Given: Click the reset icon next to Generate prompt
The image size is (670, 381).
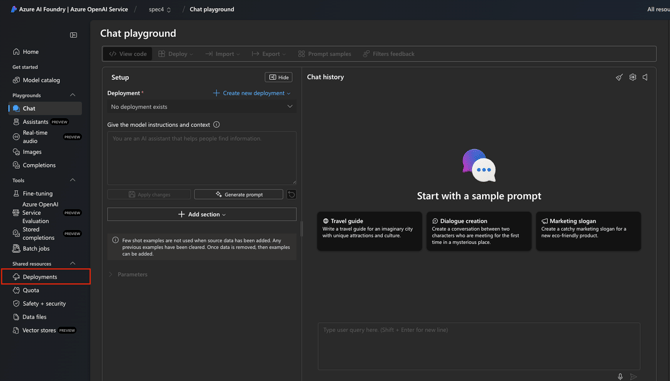Looking at the screenshot, I should (x=291, y=194).
